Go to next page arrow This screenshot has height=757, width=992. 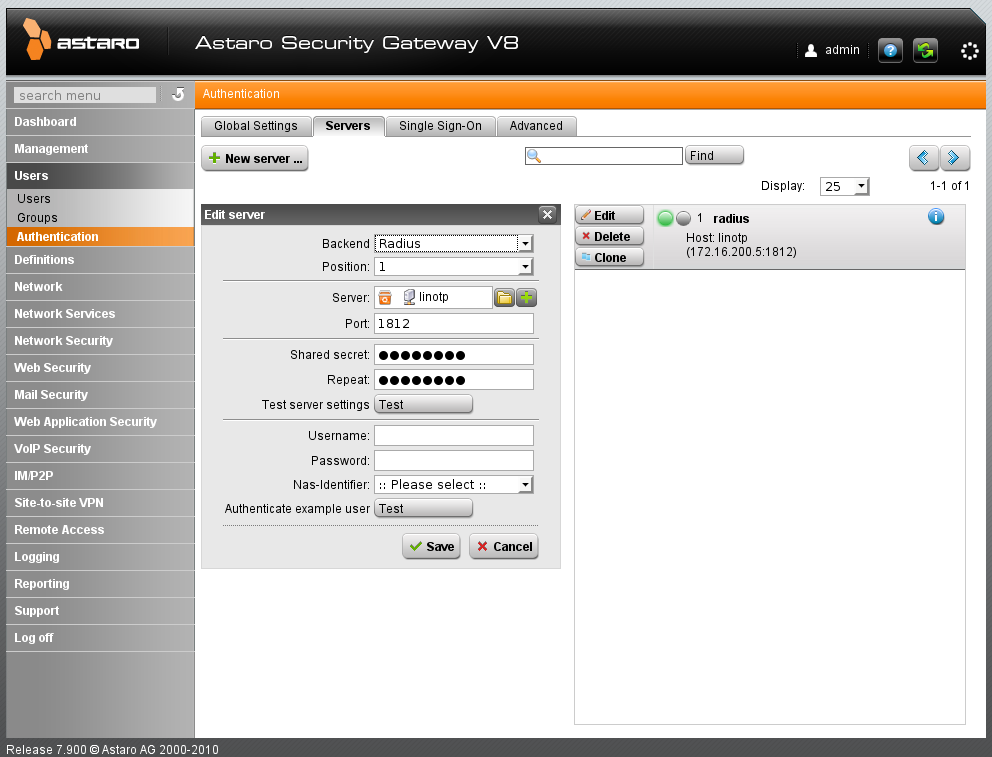[955, 157]
